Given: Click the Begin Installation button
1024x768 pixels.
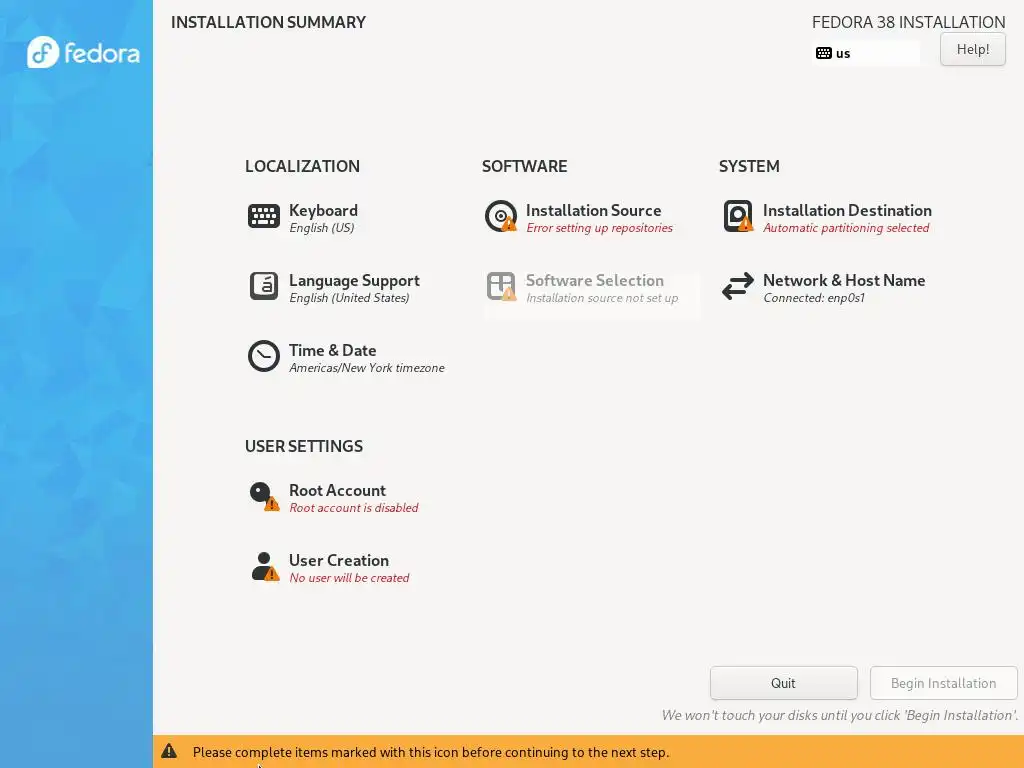Looking at the screenshot, I should [x=943, y=683].
